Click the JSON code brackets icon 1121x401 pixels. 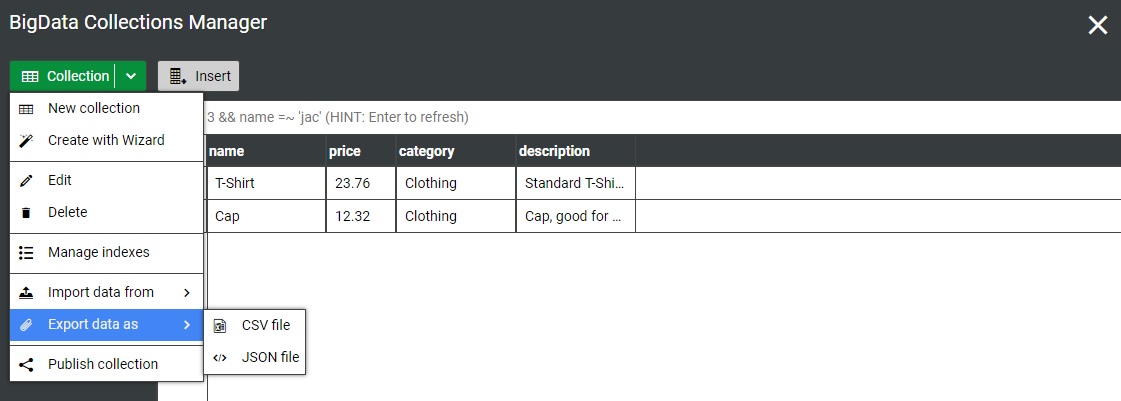point(220,357)
